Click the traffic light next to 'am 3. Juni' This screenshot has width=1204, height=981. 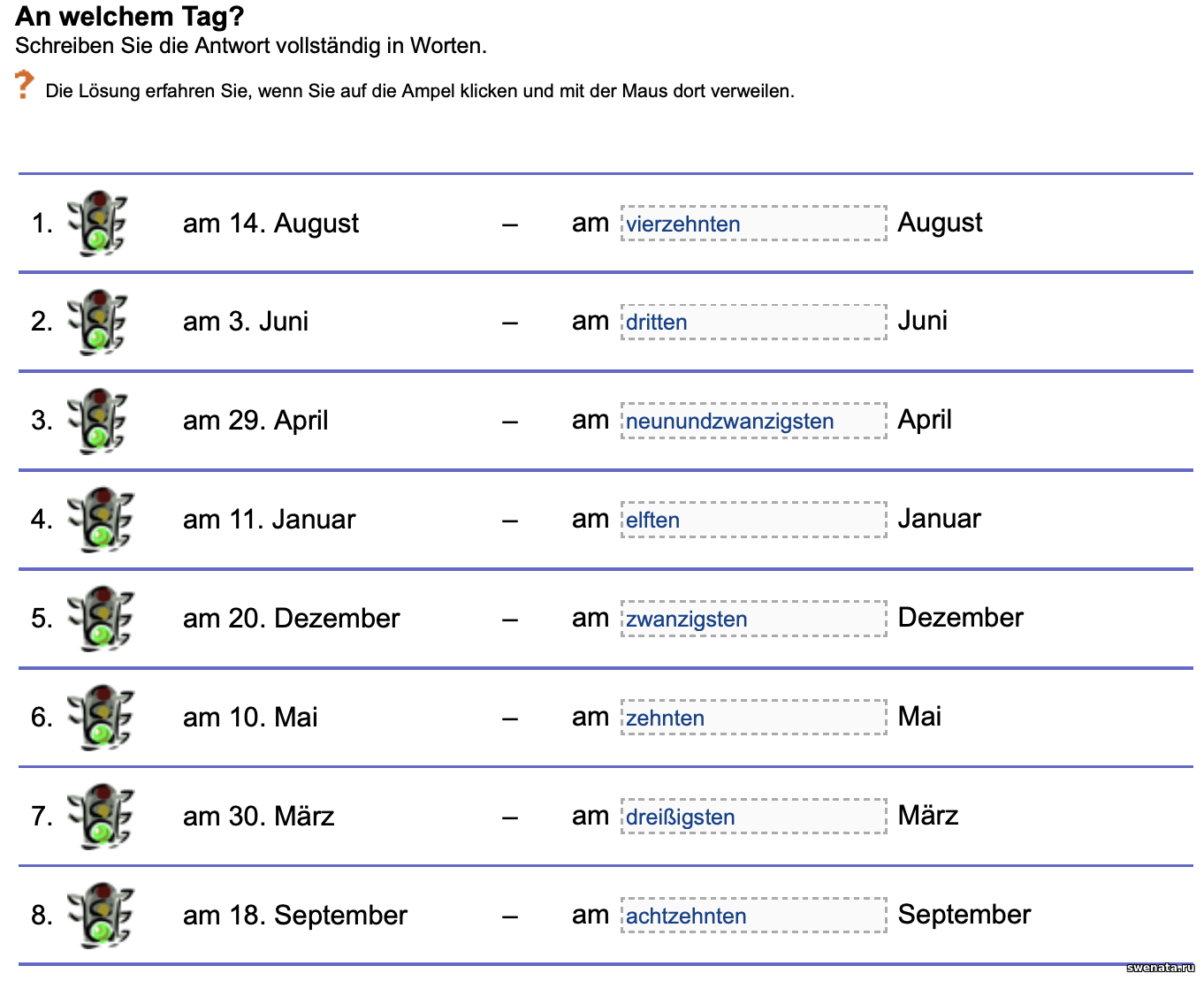point(98,323)
